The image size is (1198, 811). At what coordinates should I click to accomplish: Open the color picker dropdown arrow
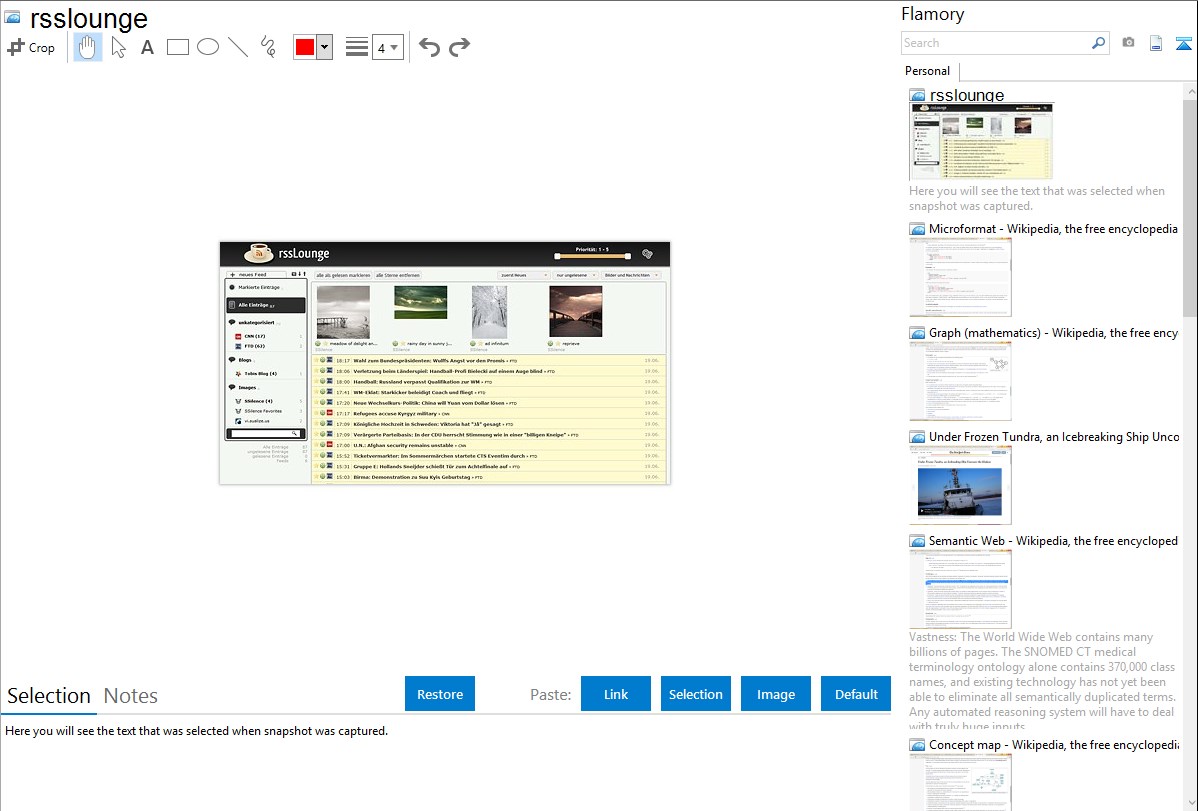point(325,47)
